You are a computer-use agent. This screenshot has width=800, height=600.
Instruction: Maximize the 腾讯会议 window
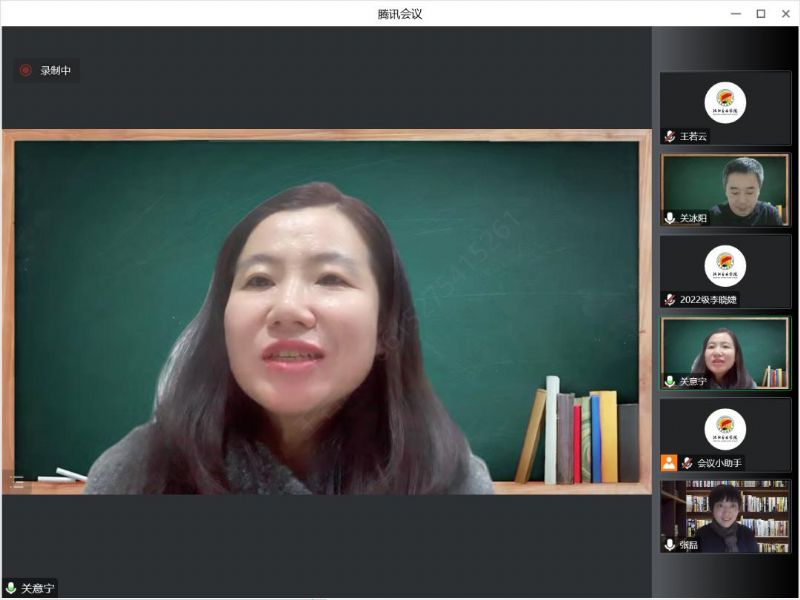click(760, 13)
